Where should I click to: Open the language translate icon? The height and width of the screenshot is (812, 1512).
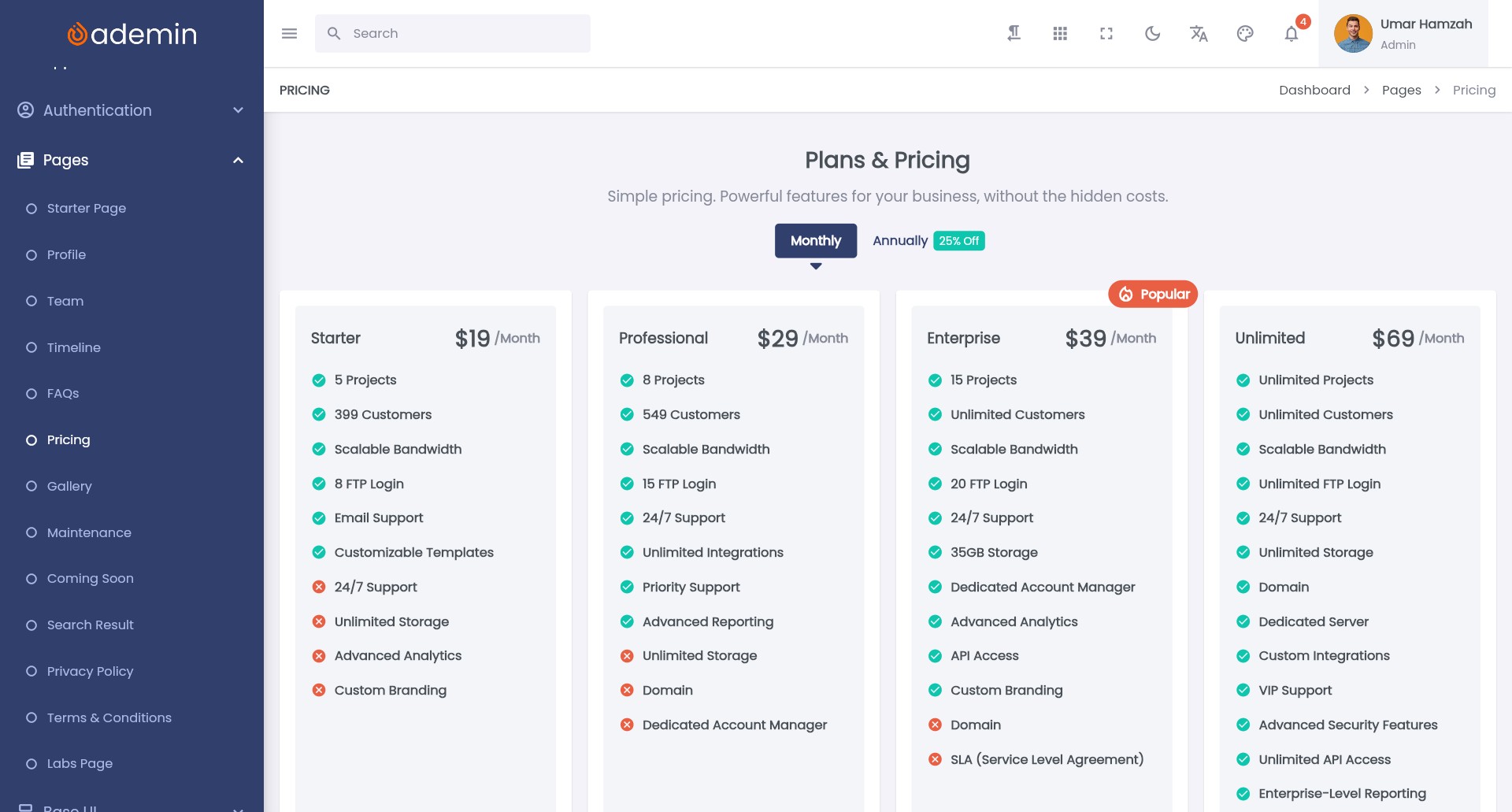1199,33
